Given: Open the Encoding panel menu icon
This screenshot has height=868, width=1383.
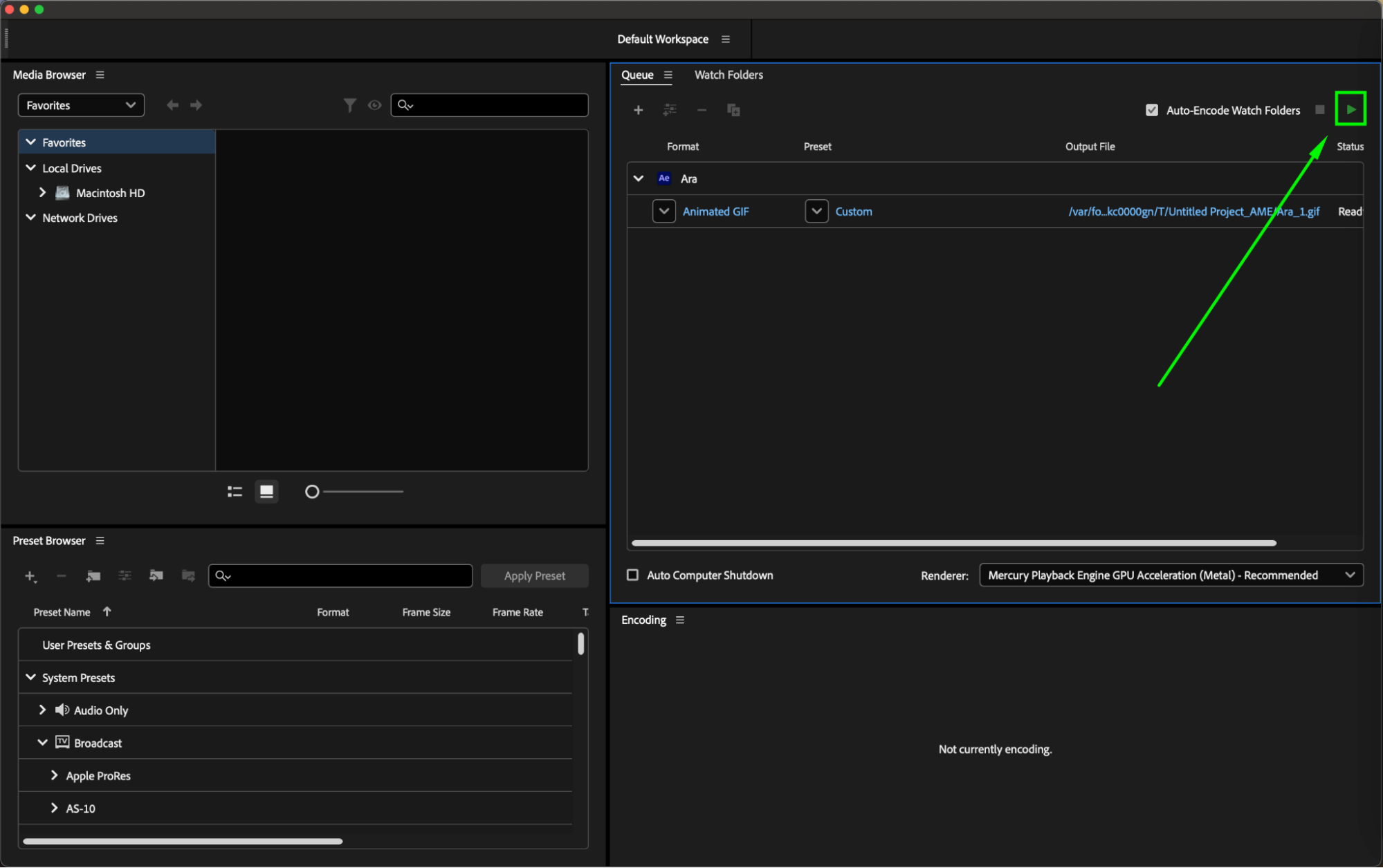Looking at the screenshot, I should (680, 620).
